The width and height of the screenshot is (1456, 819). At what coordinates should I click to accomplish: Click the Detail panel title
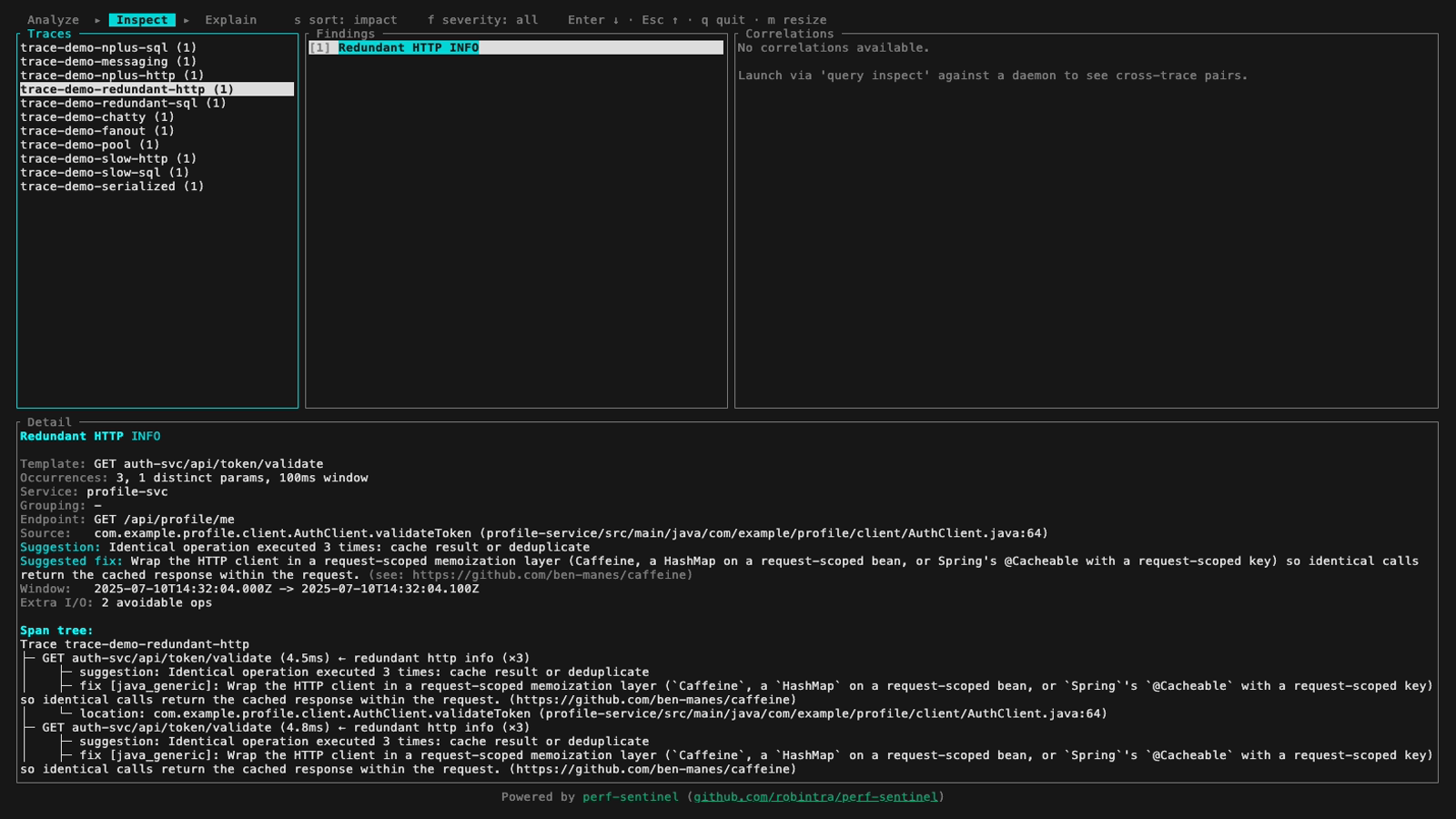click(49, 422)
